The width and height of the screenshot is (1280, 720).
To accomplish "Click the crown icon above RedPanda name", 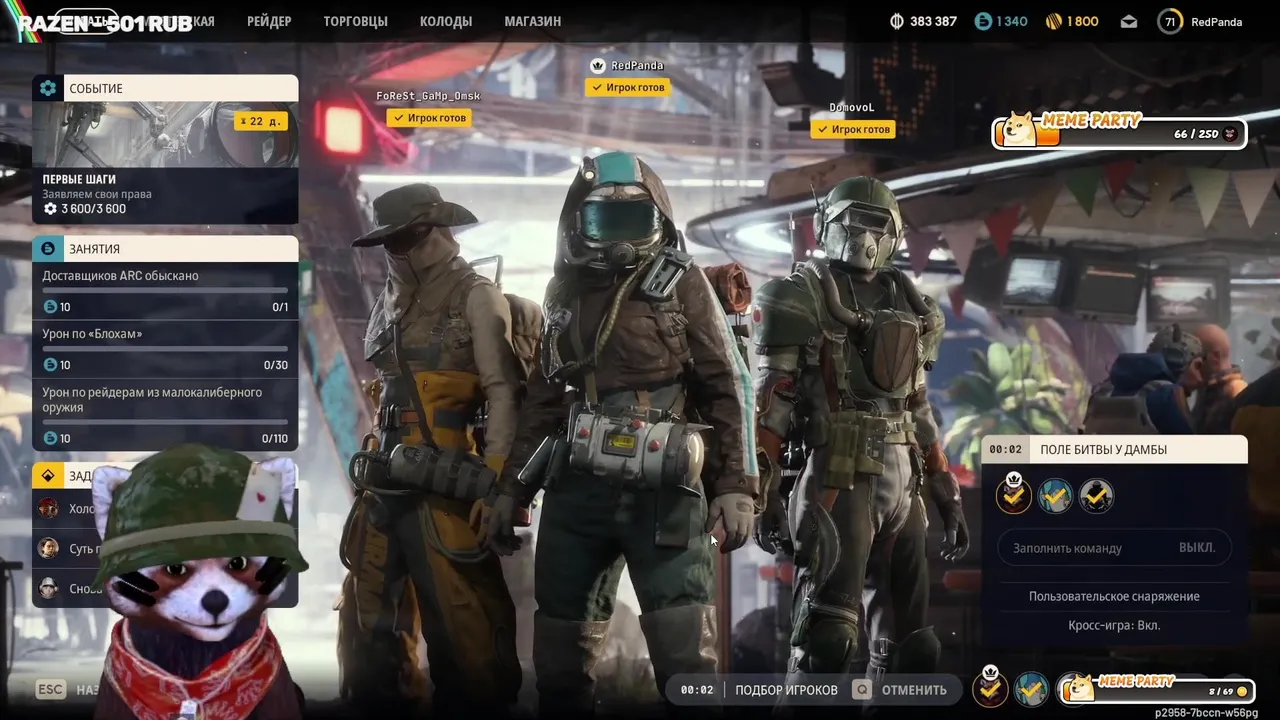I will tap(597, 66).
